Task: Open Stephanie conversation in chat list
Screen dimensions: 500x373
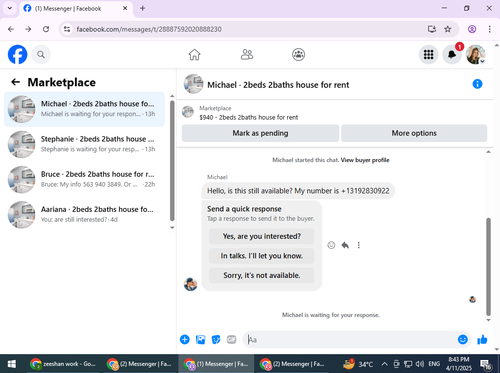Action: [x=84, y=144]
